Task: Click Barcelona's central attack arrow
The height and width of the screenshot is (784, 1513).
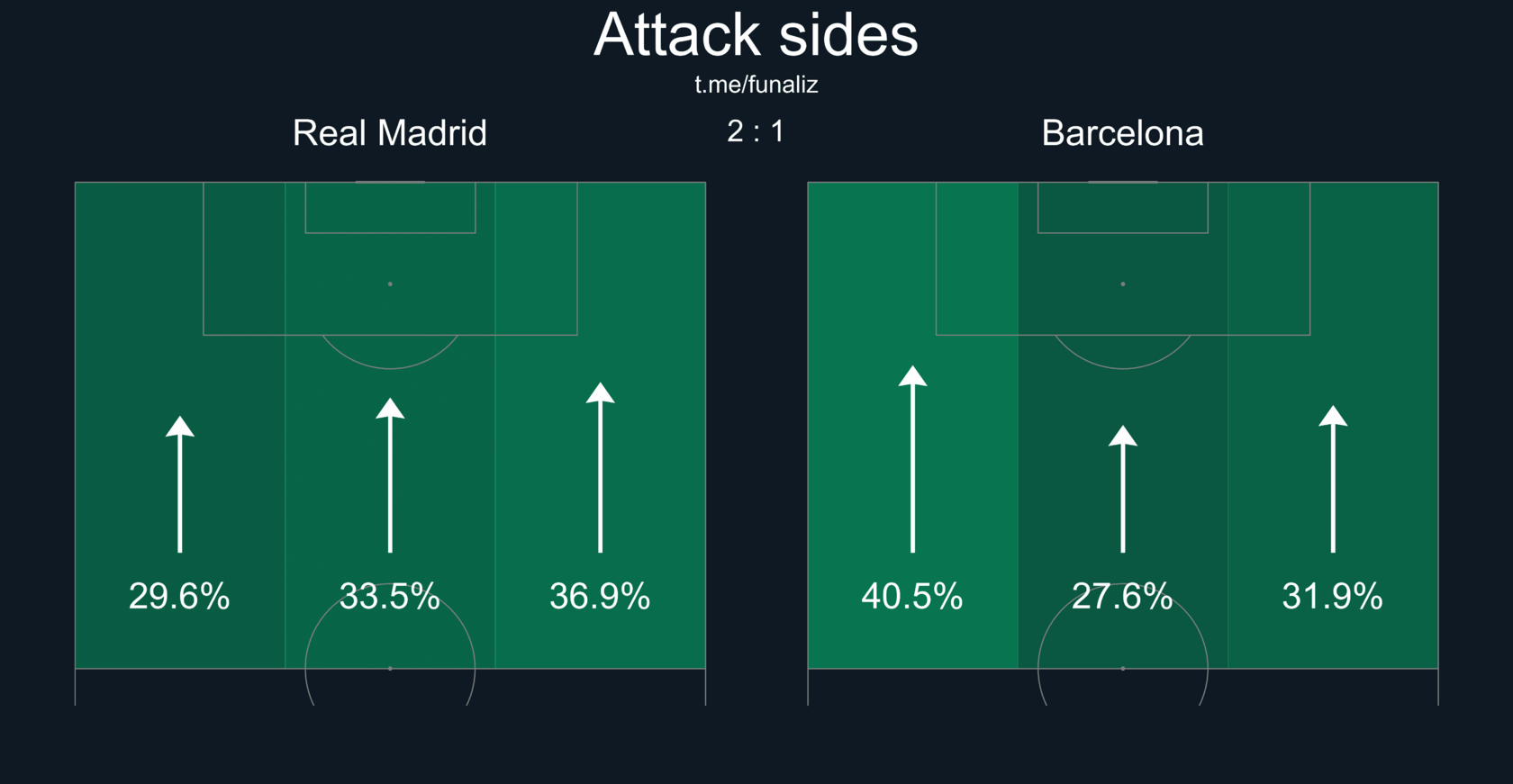Action: coord(1122,491)
